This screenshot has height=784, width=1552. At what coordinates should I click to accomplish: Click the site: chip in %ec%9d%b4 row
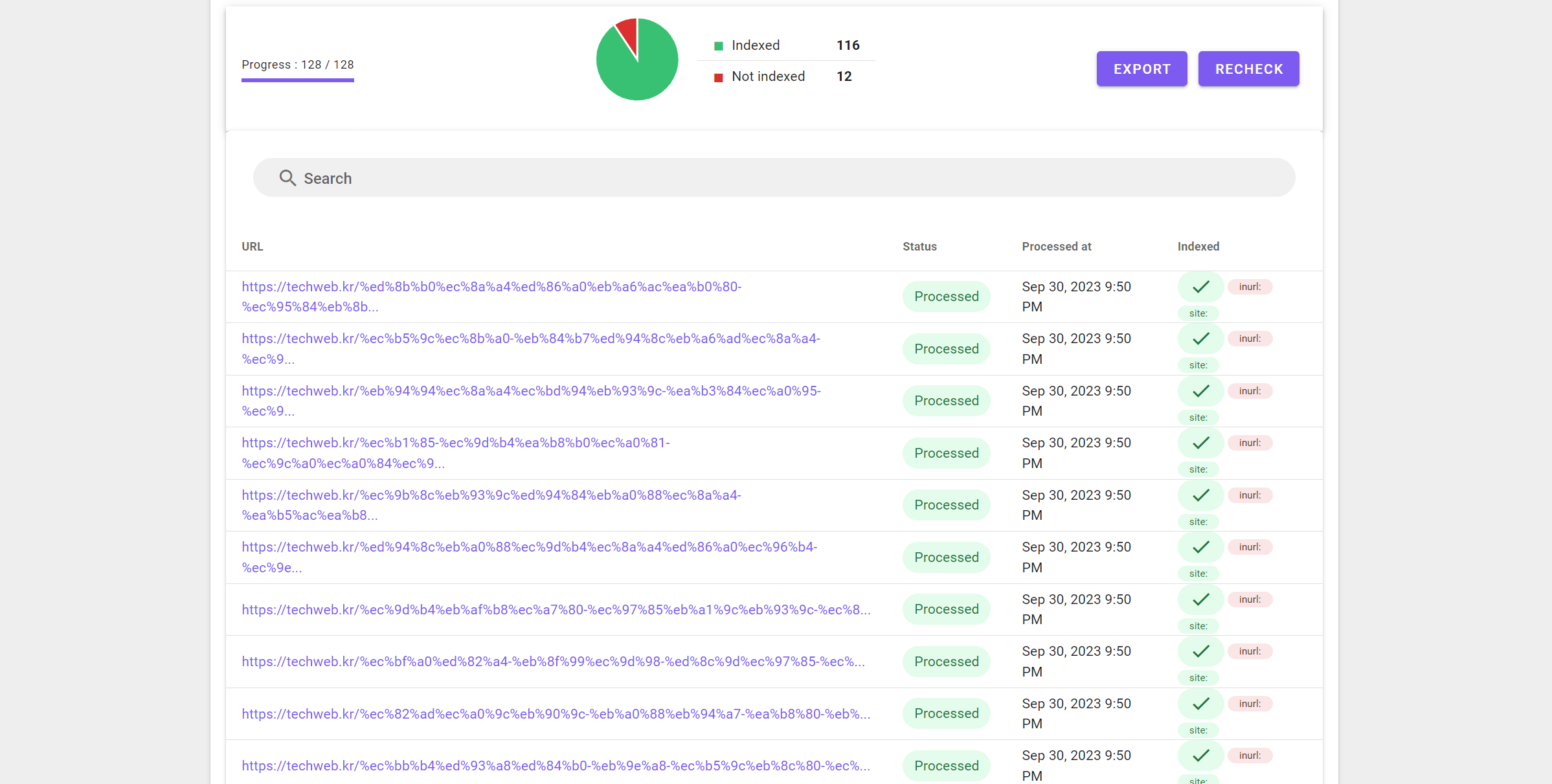tap(1198, 626)
